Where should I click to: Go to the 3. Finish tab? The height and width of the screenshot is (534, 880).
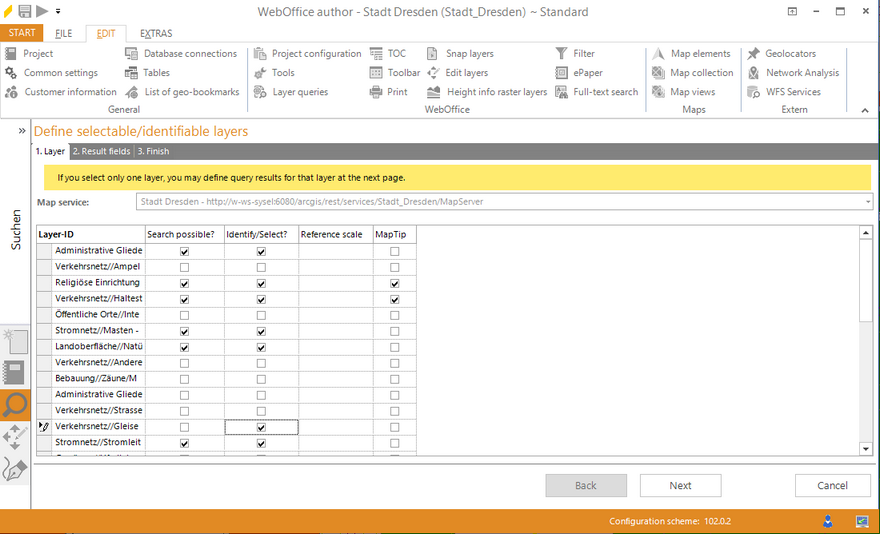point(153,151)
